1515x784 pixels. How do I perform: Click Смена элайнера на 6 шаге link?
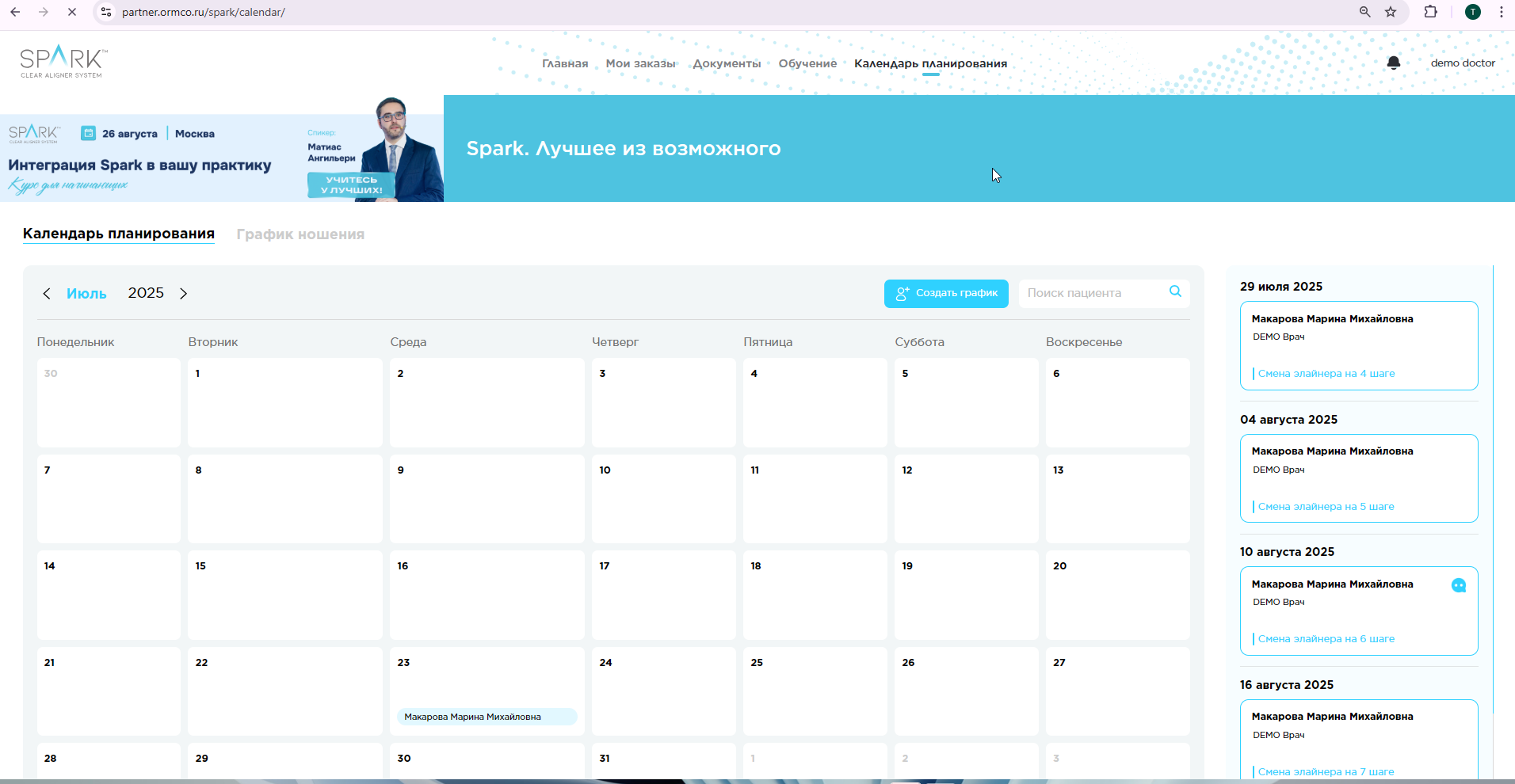(1326, 638)
